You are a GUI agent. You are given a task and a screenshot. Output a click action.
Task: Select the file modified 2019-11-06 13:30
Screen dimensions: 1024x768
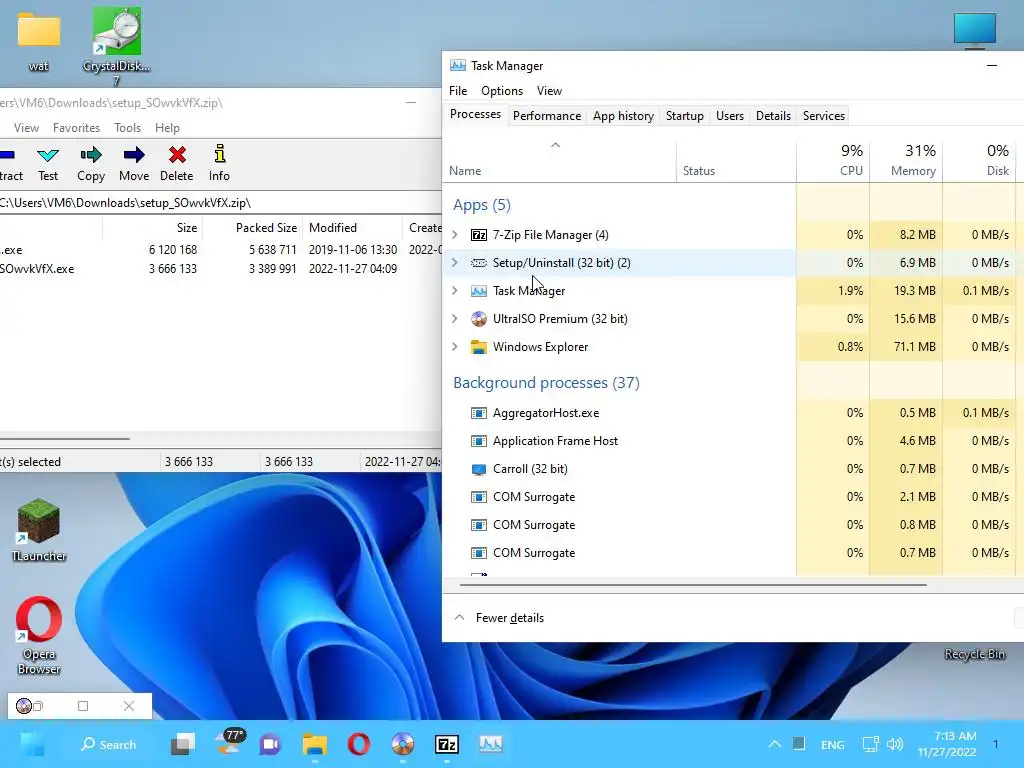tap(221, 249)
